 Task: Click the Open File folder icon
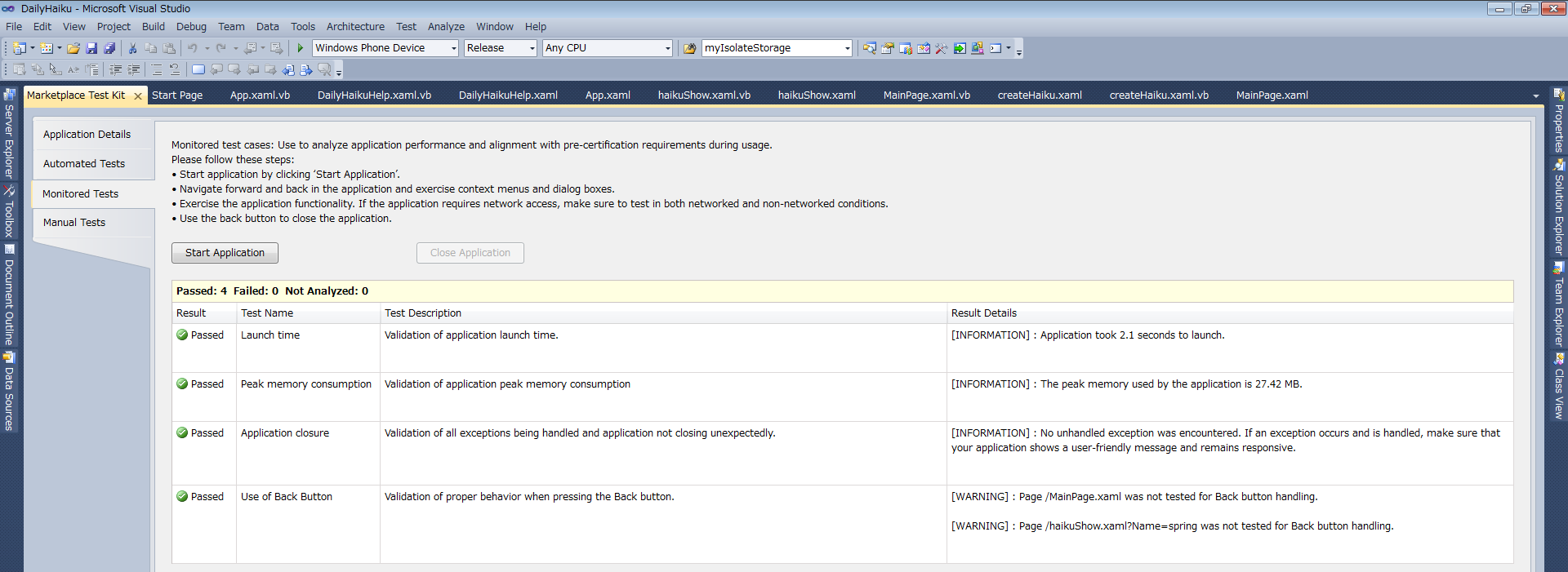click(73, 48)
